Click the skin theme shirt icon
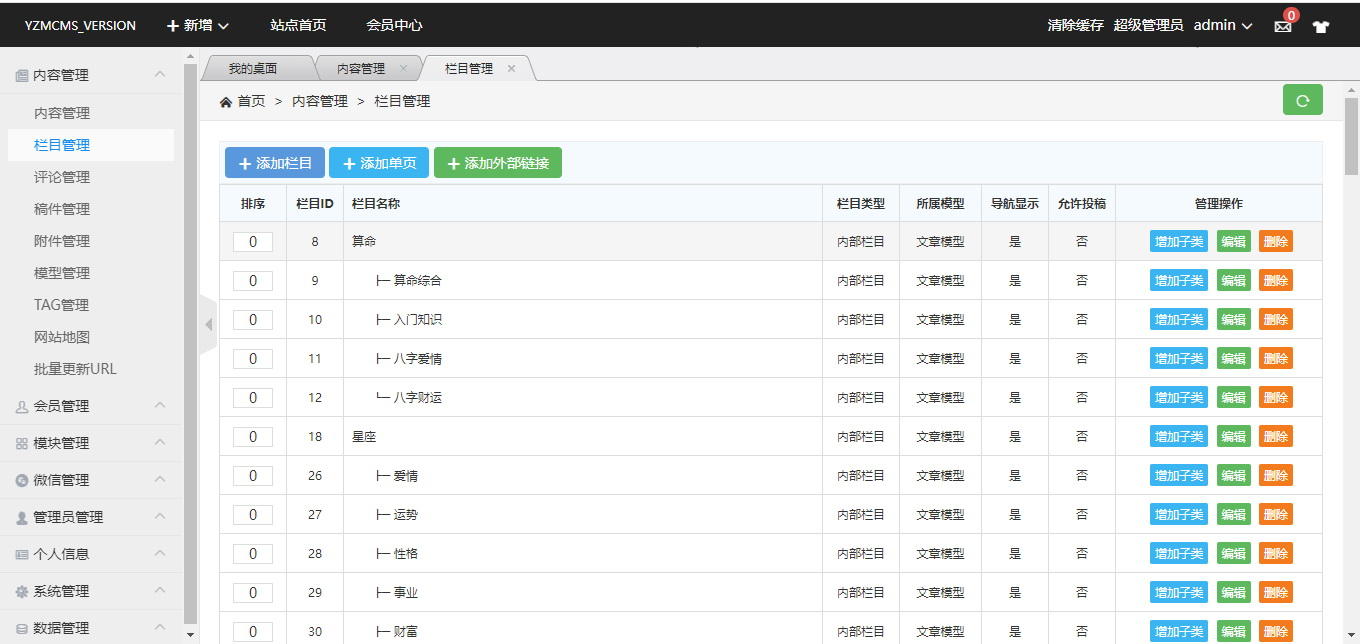The height and width of the screenshot is (644, 1360). click(1321, 27)
